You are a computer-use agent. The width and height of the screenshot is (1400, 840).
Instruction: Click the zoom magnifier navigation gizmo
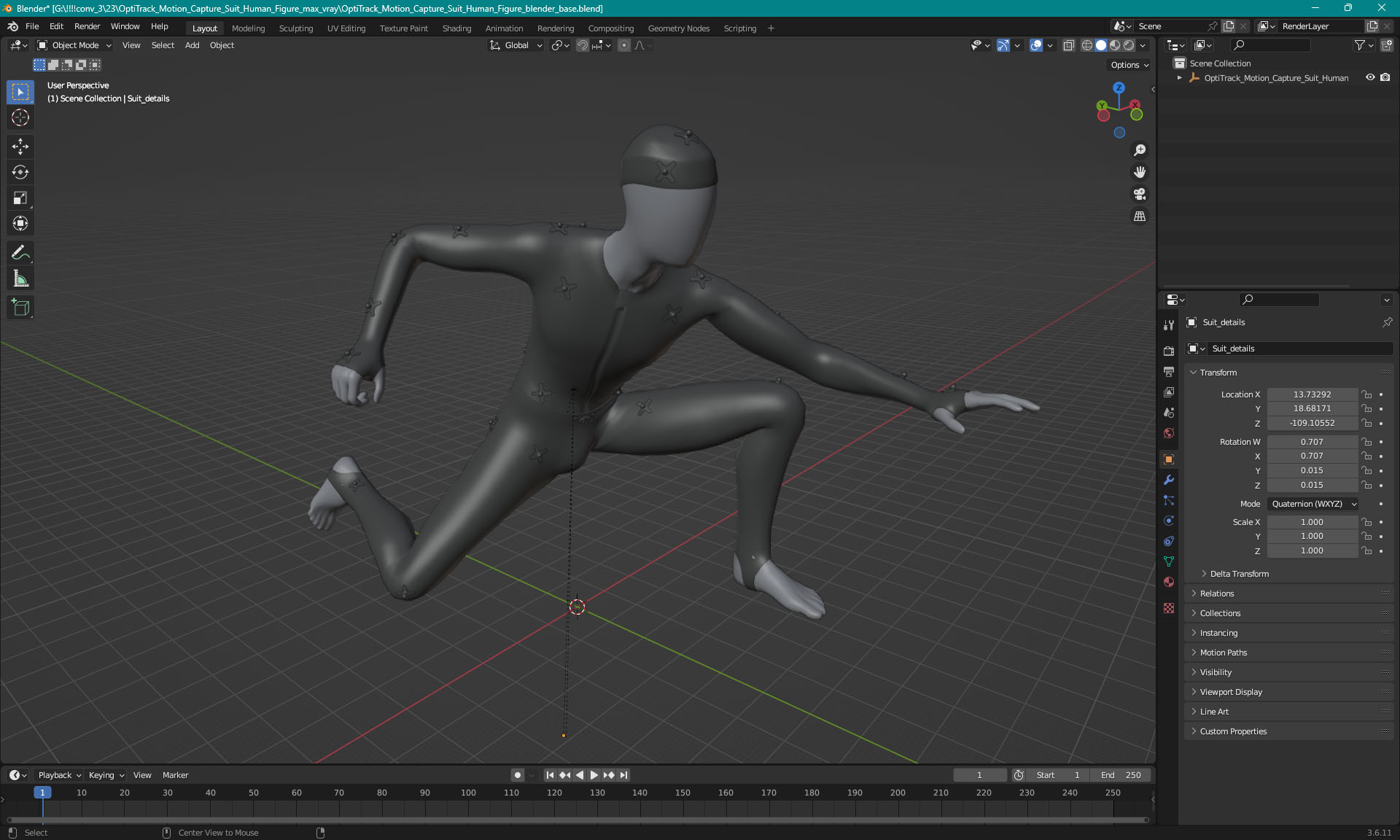click(x=1139, y=150)
